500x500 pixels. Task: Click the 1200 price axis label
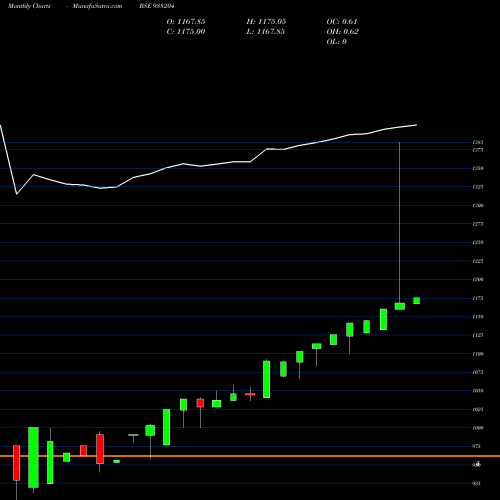(478, 279)
